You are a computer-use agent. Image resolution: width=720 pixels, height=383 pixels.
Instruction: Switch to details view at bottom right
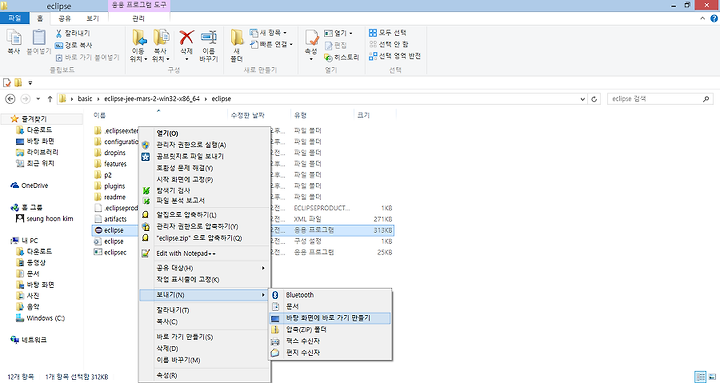pyautogui.click(x=700, y=377)
